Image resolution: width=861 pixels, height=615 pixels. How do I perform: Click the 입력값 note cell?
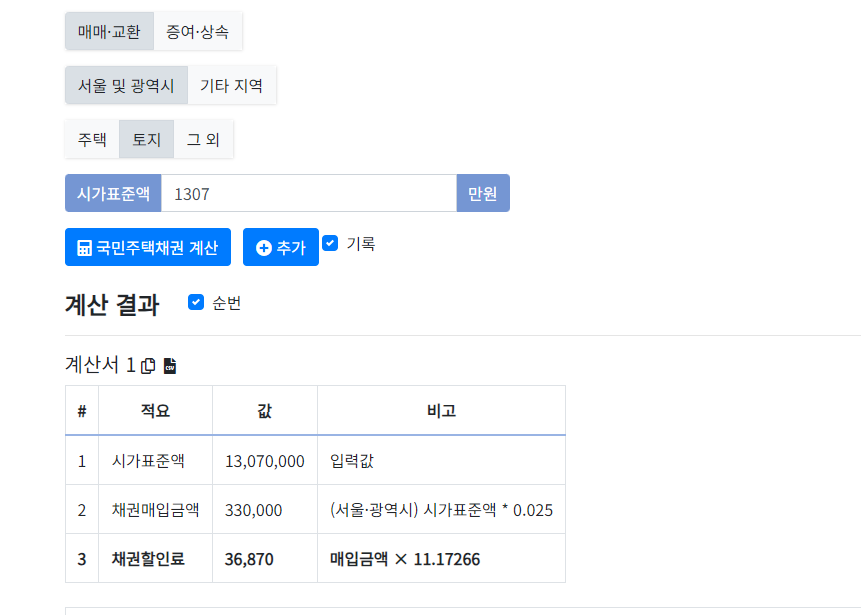441,460
